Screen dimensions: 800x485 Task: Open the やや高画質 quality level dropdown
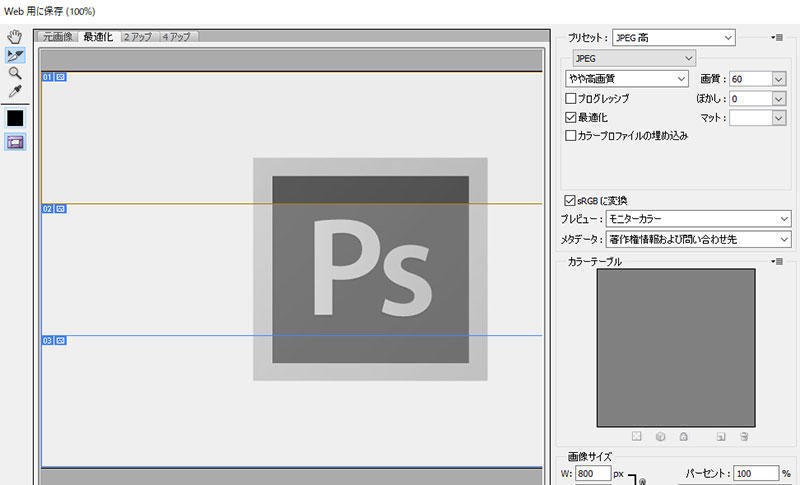coord(627,79)
